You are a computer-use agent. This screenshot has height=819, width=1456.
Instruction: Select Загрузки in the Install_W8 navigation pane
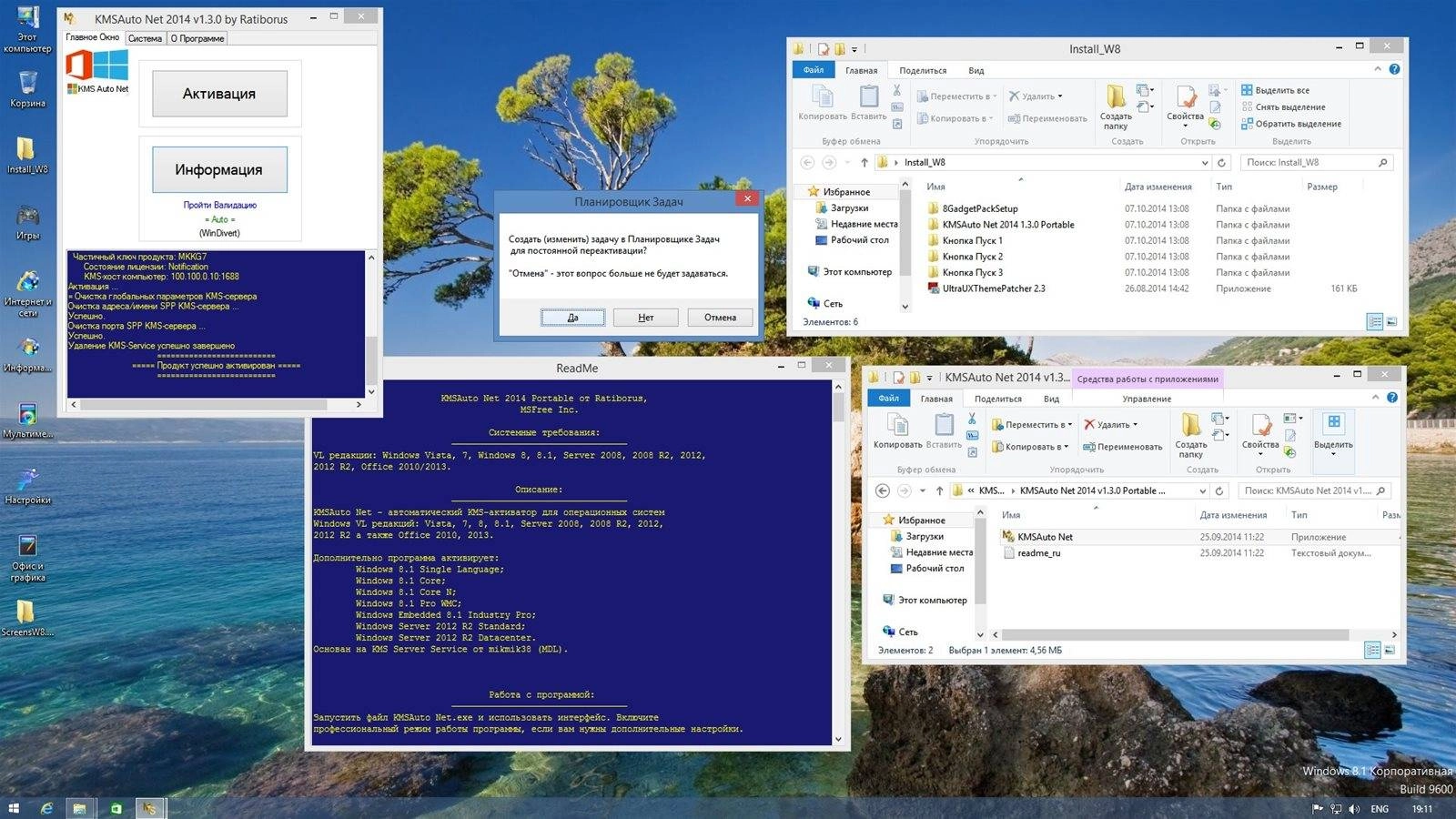coord(842,207)
